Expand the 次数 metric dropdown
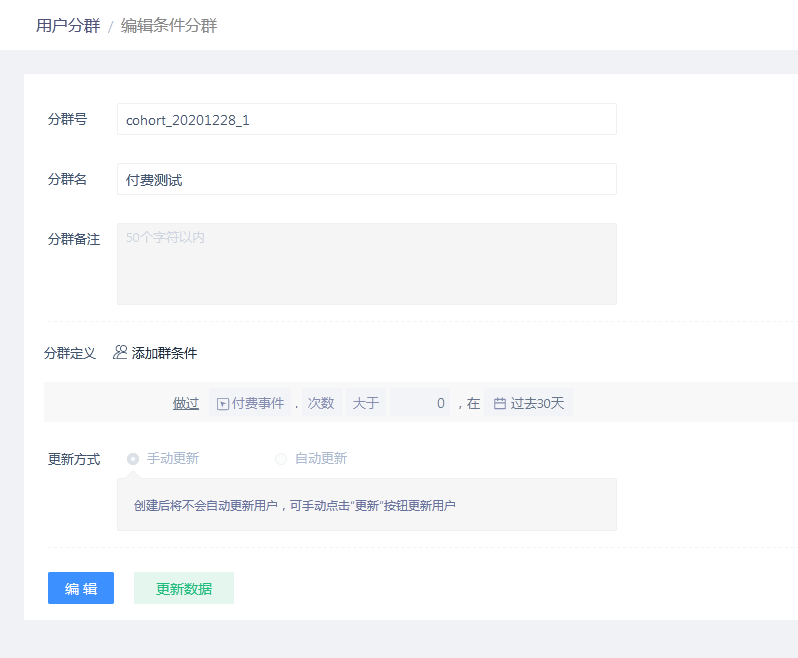 coord(321,403)
